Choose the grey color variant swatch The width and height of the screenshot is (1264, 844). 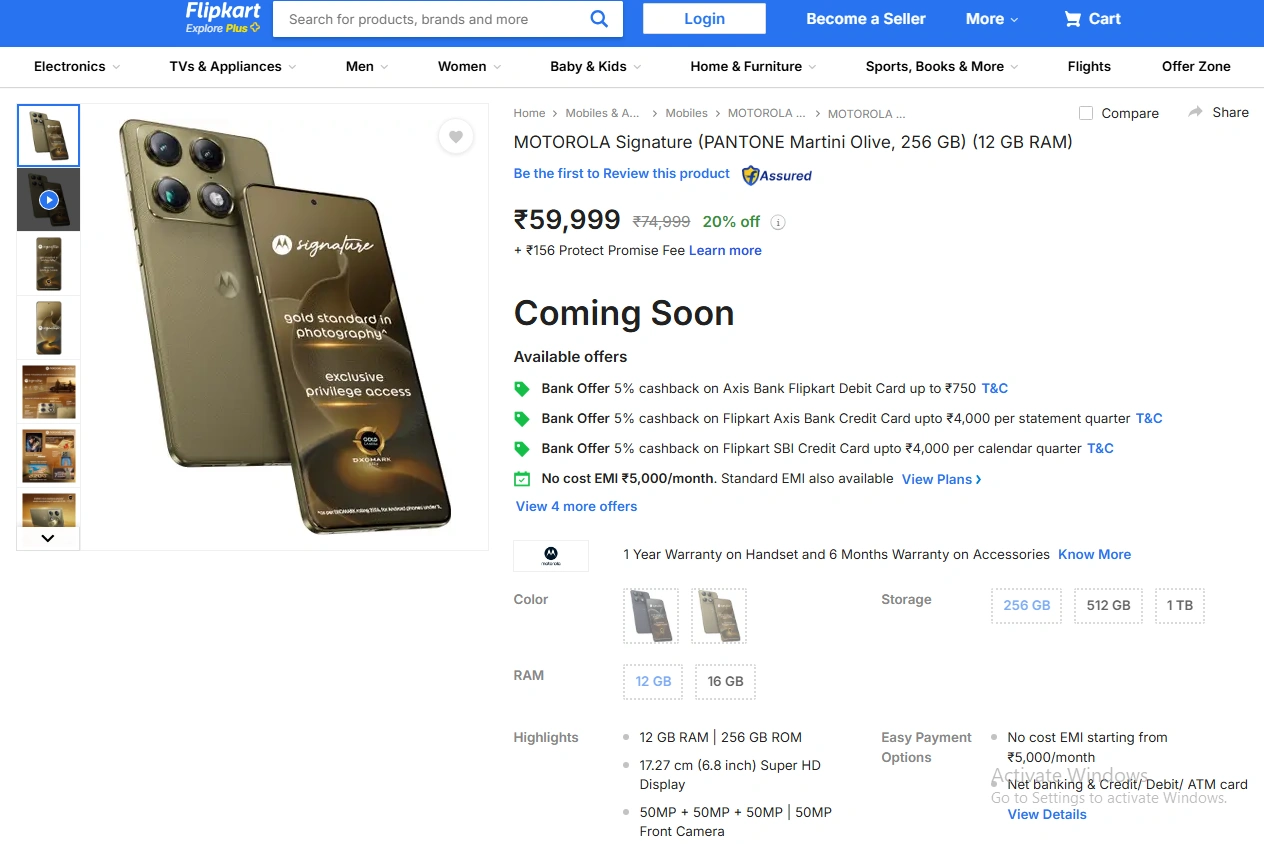[651, 615]
